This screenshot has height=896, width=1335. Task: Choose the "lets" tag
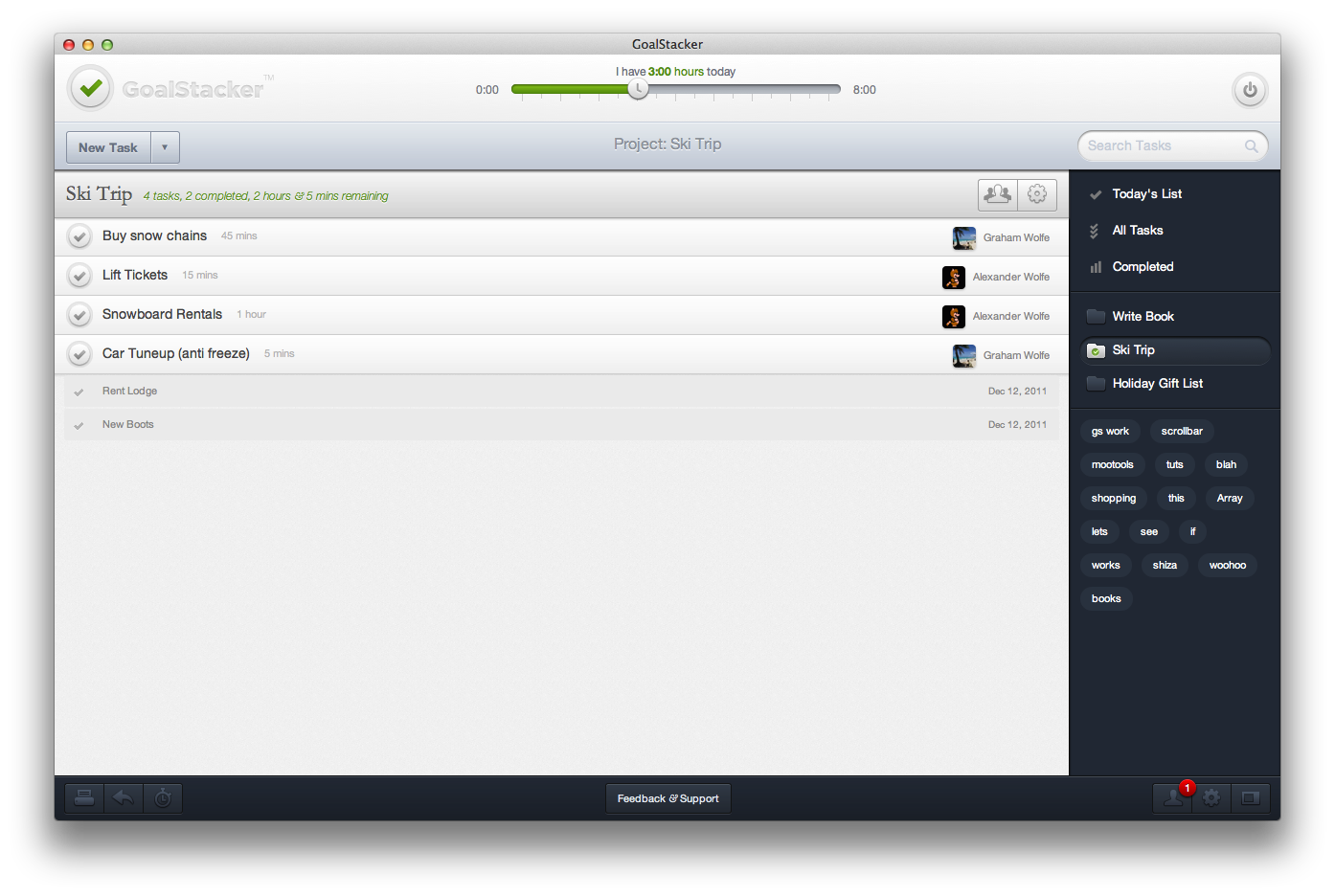tap(1099, 531)
